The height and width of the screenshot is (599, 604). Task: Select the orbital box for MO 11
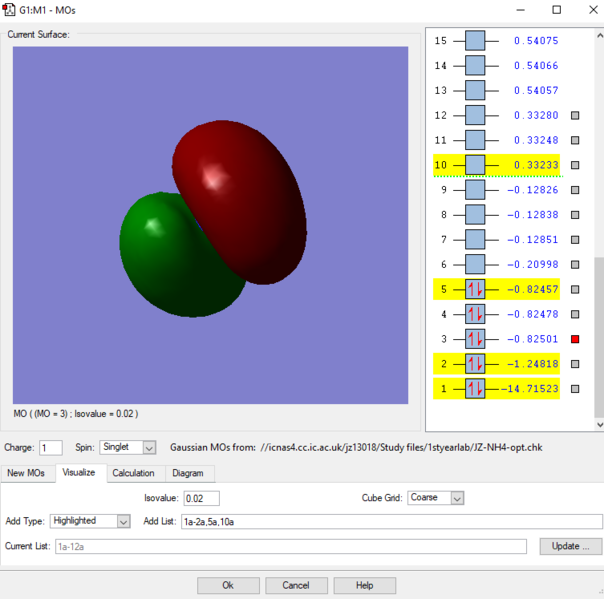pos(475,140)
